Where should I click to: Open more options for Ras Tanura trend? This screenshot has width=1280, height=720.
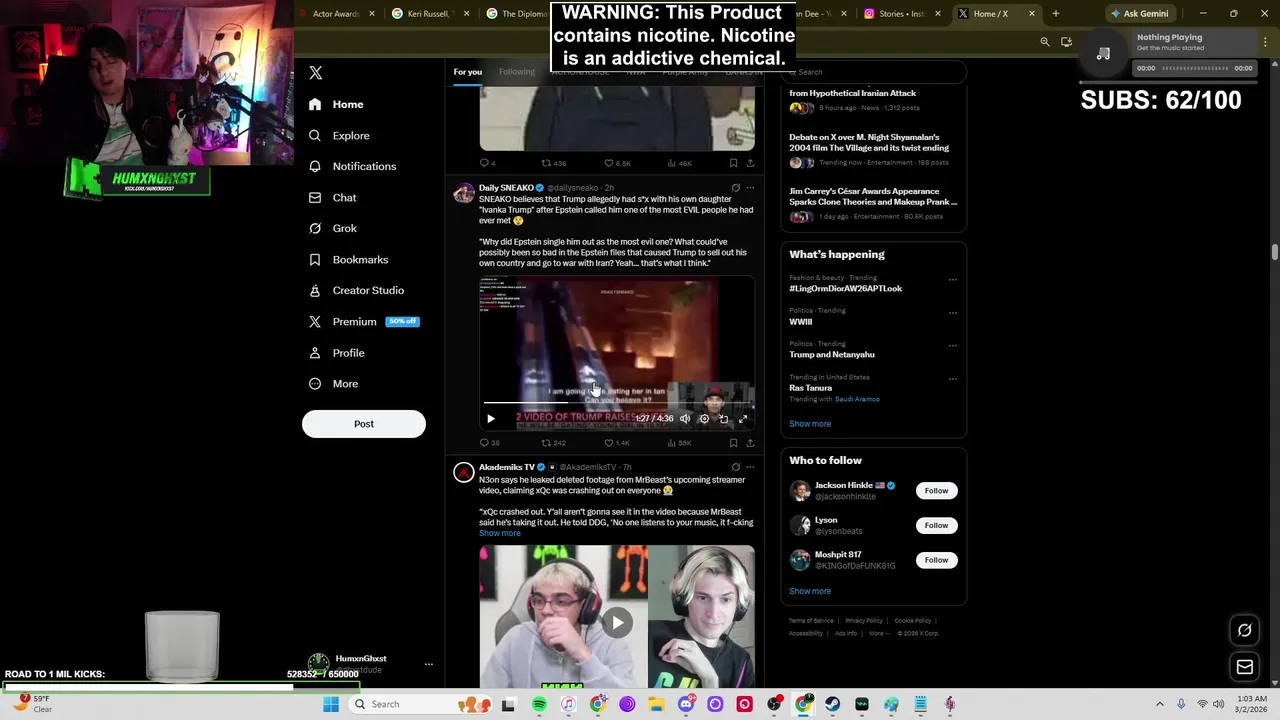(952, 378)
